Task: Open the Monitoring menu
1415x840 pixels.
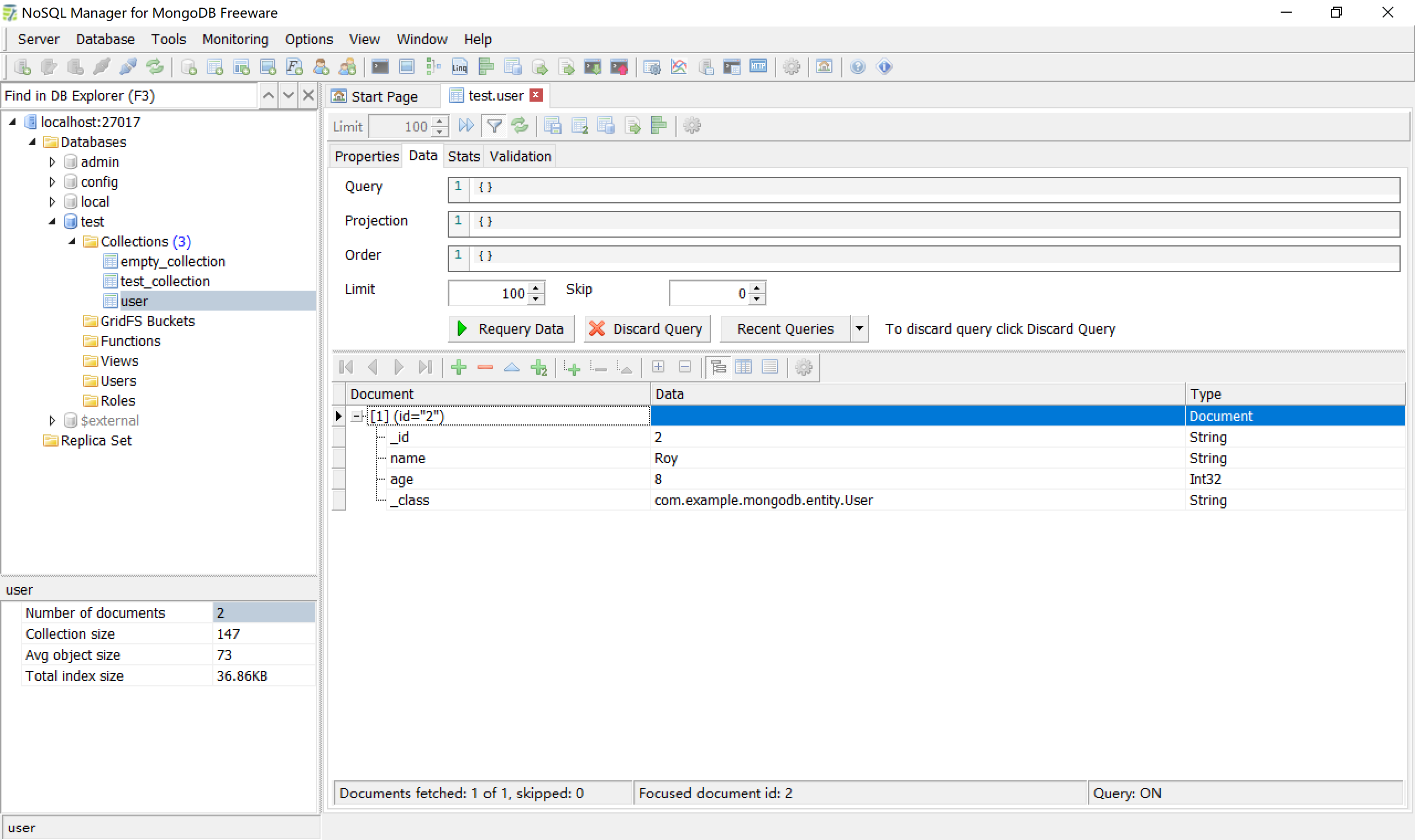Action: click(235, 39)
